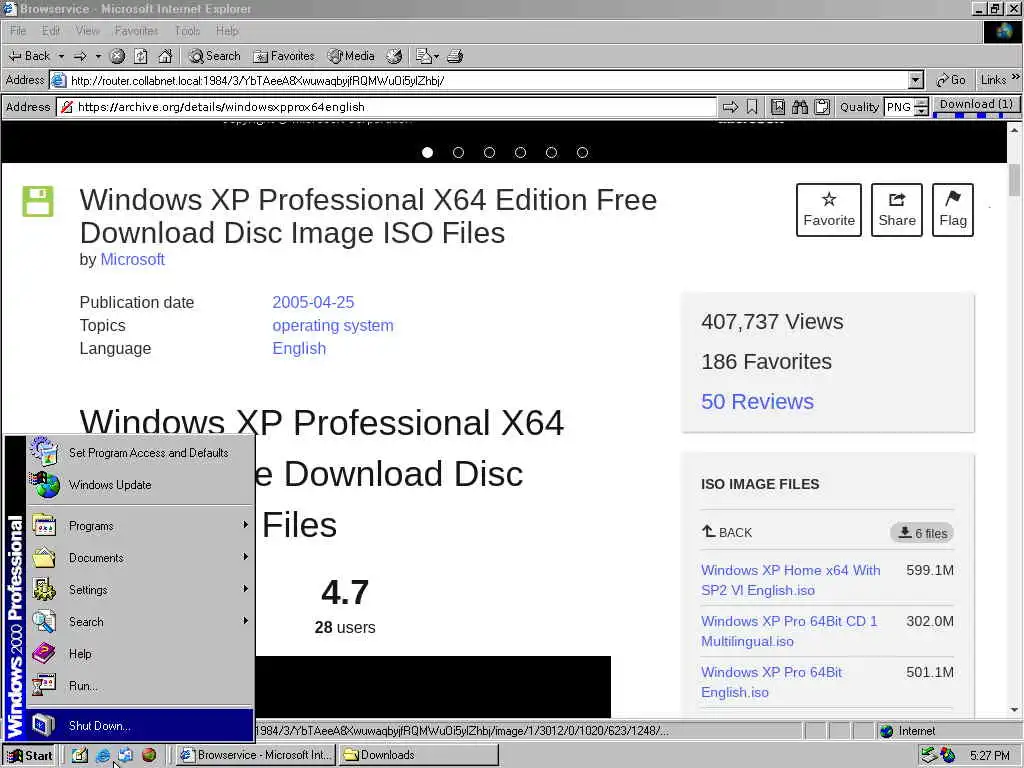Click the Download (1) button
Image resolution: width=1024 pixels, height=768 pixels.
[x=976, y=105]
